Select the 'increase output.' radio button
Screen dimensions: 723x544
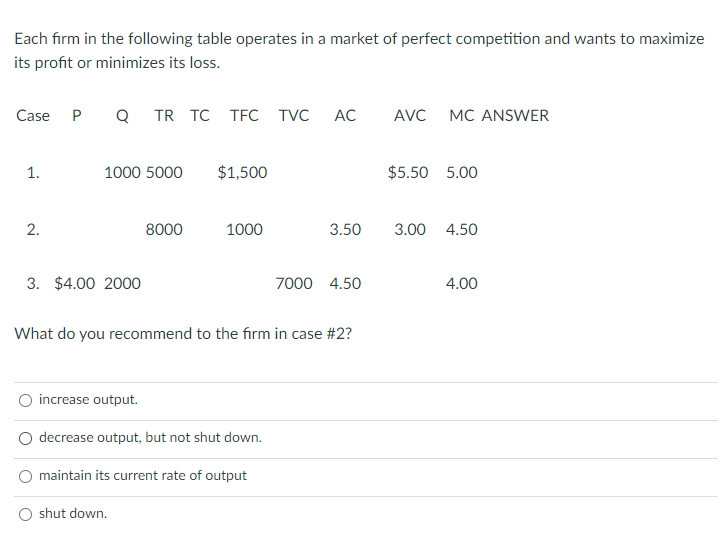(x=25, y=400)
